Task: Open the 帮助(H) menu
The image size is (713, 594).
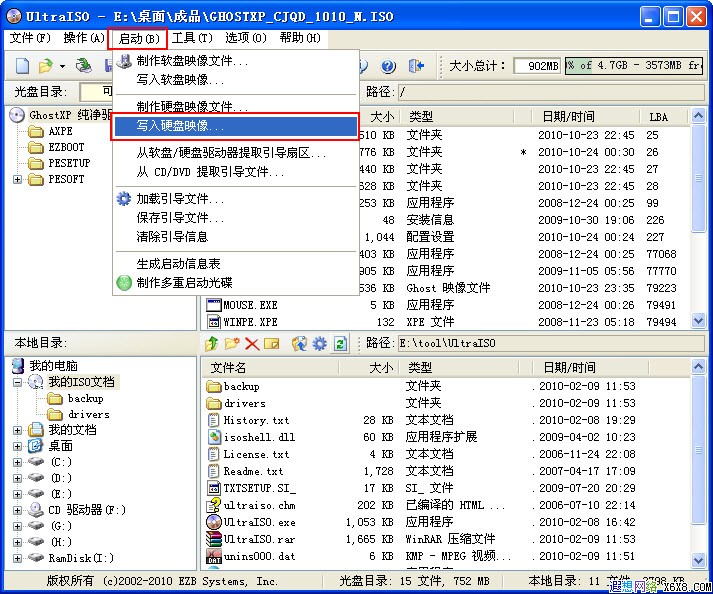Action: coord(300,38)
